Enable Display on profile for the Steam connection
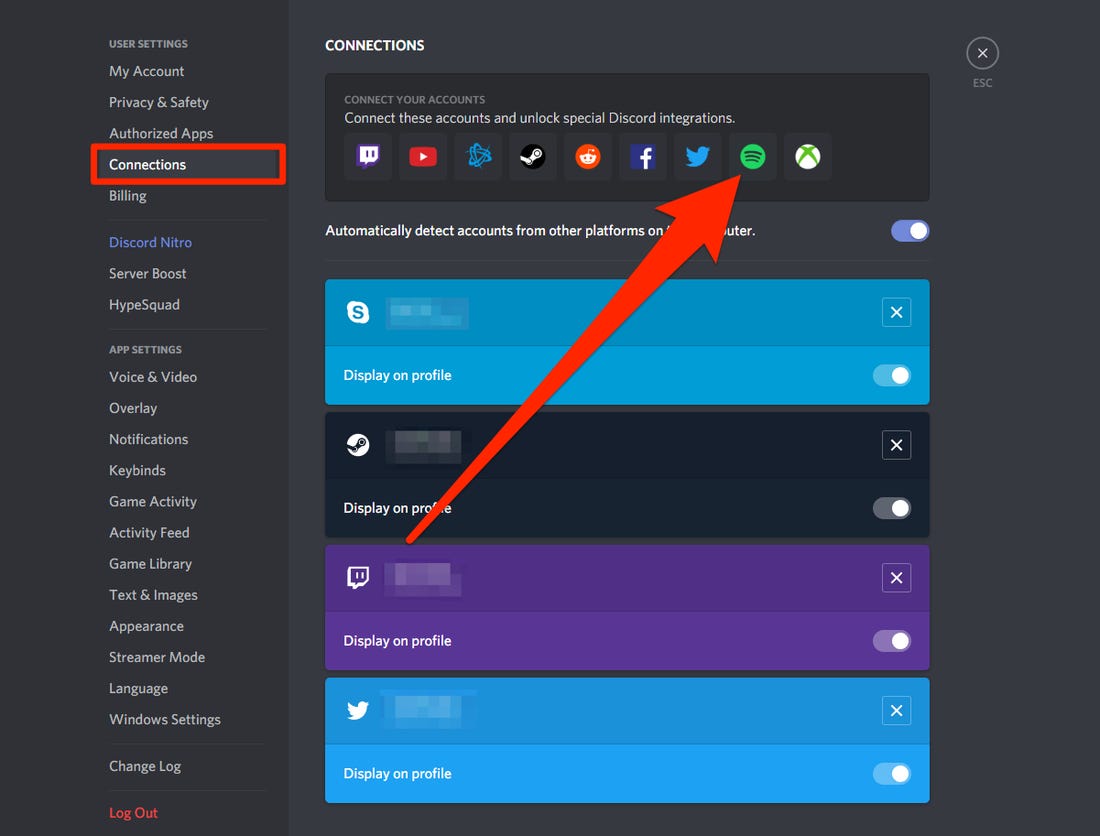Viewport: 1100px width, 836px height. coord(891,507)
